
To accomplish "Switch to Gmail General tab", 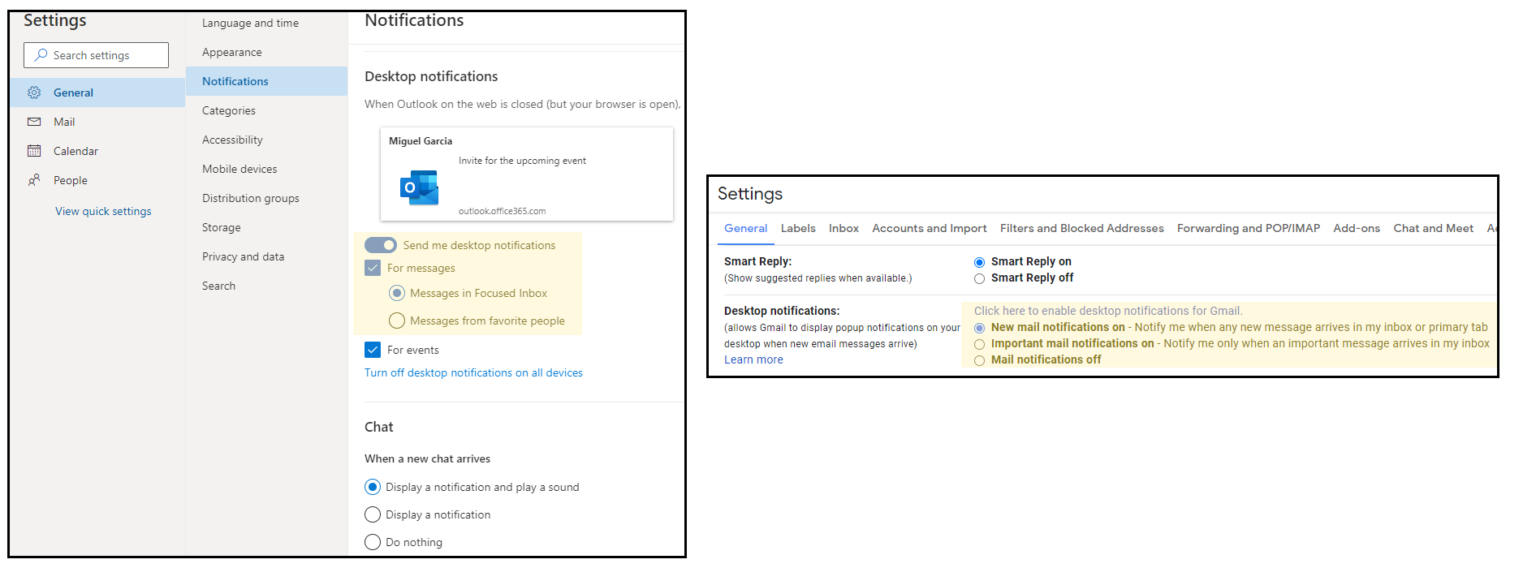I will pyautogui.click(x=746, y=228).
